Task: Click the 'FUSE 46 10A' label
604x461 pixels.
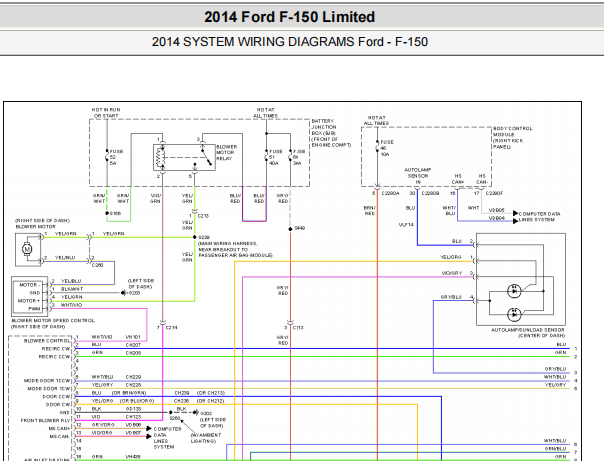Action: coord(387,148)
